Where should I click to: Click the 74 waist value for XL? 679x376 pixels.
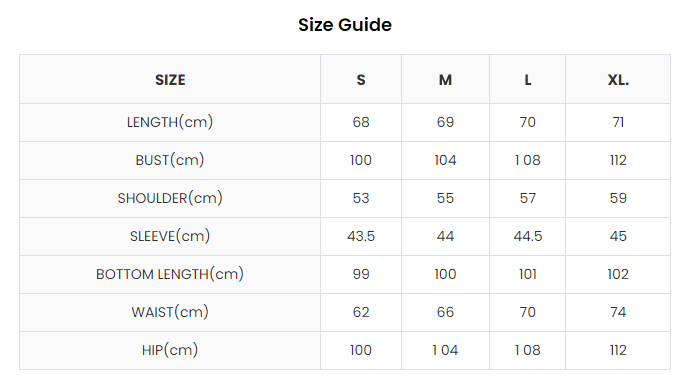click(x=618, y=312)
